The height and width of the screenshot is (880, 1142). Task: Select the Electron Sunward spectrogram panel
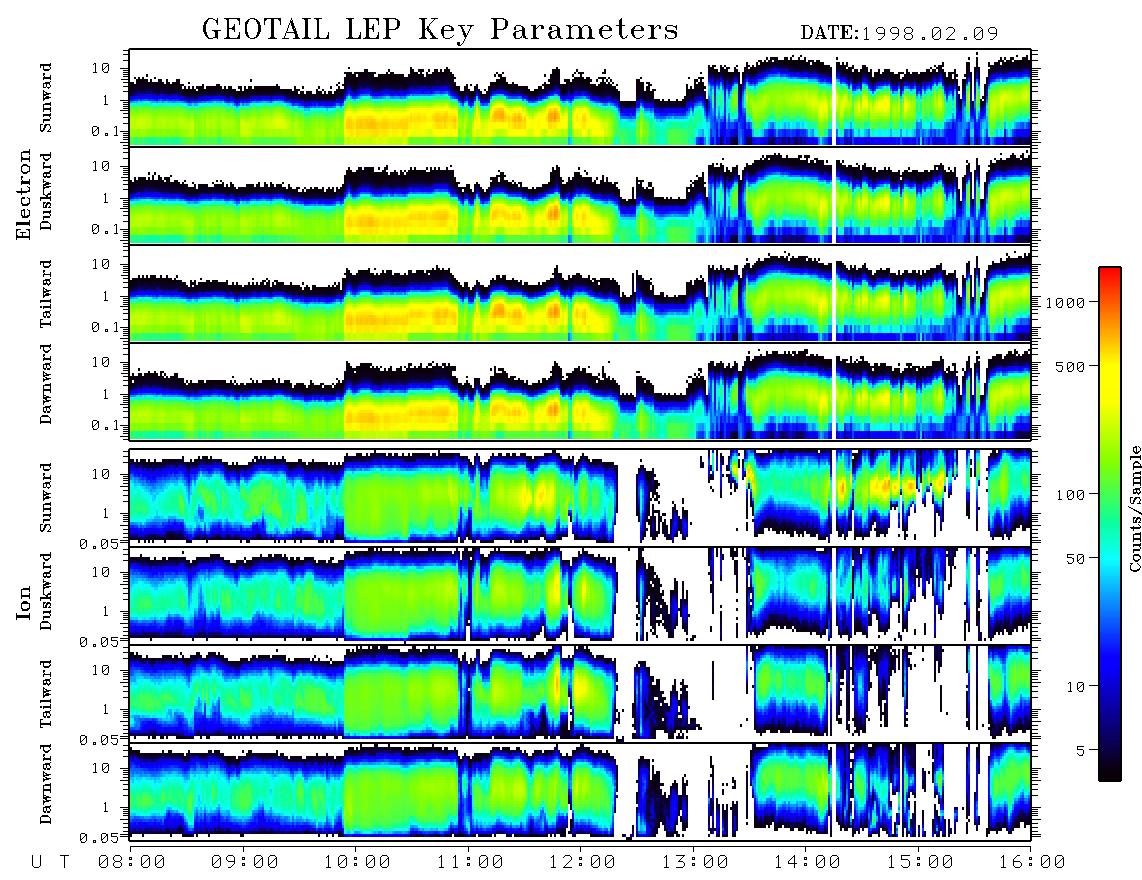(580, 97)
